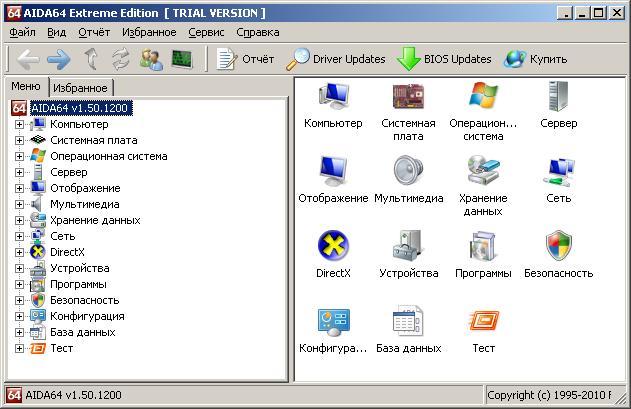Expand the Операционная система tree node
Screen dimensions: 631x409
click(x=19, y=156)
